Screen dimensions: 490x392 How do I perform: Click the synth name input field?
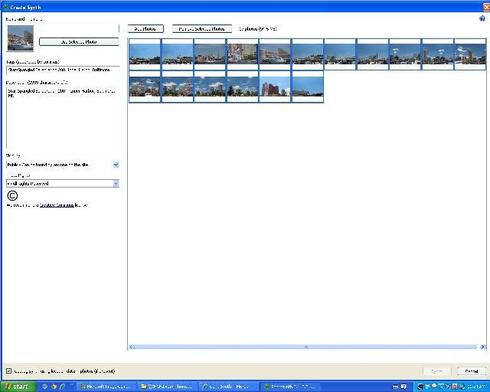[63, 70]
